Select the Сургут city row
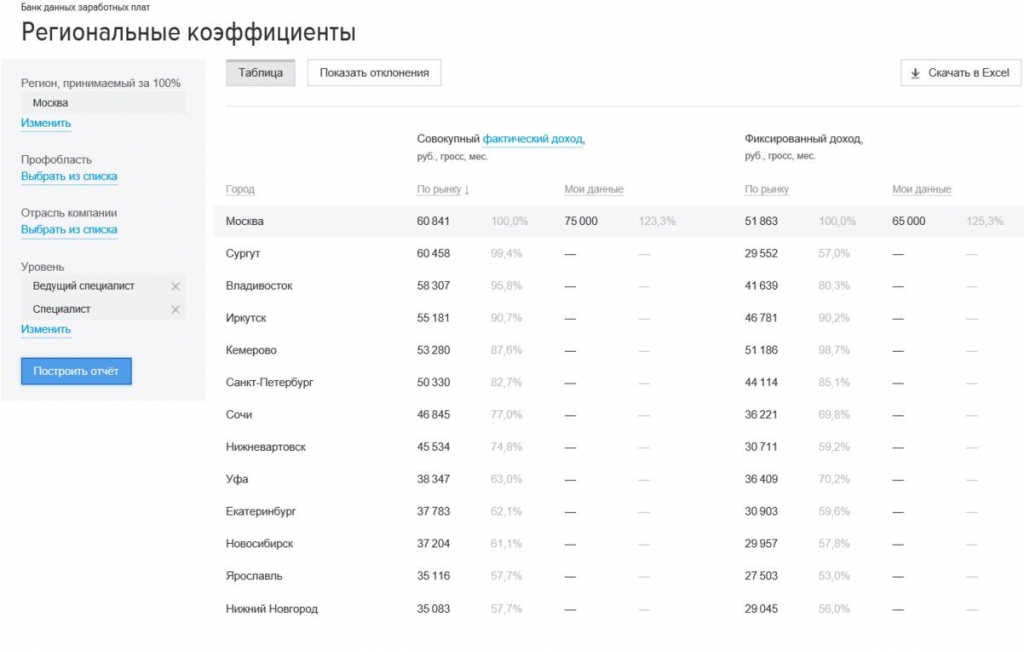1024x652 pixels. [x=243, y=254]
